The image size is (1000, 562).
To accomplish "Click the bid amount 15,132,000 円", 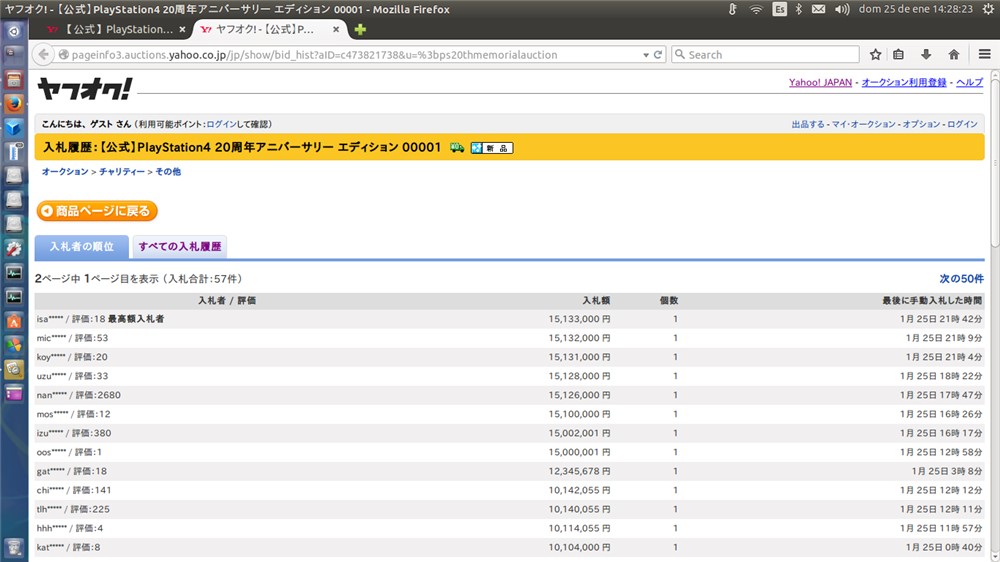I will click(579, 338).
